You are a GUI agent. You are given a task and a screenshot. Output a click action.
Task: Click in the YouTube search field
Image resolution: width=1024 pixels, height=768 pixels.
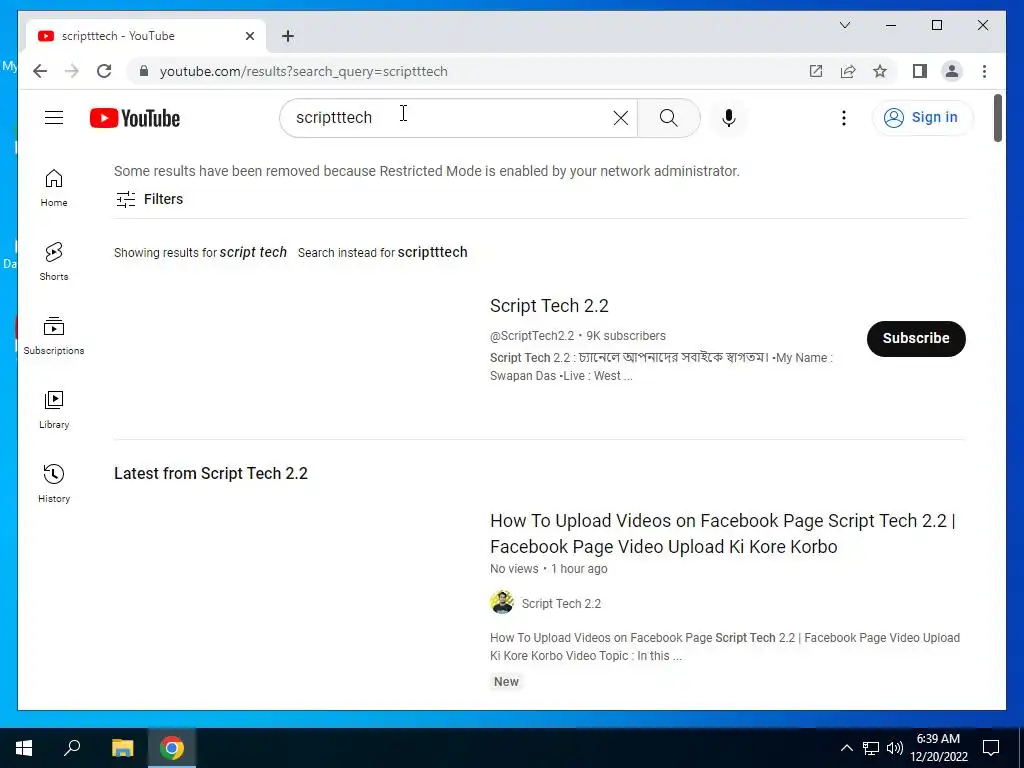tap(457, 118)
